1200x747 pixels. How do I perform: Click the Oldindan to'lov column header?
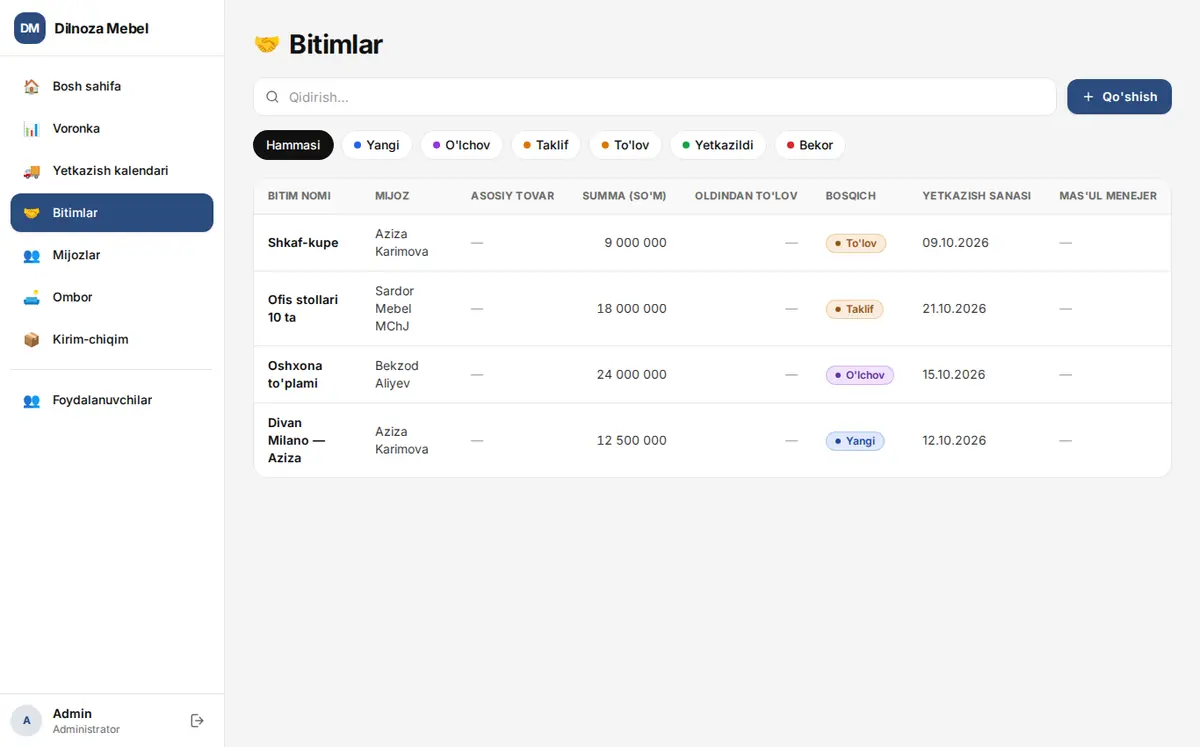[x=746, y=196]
